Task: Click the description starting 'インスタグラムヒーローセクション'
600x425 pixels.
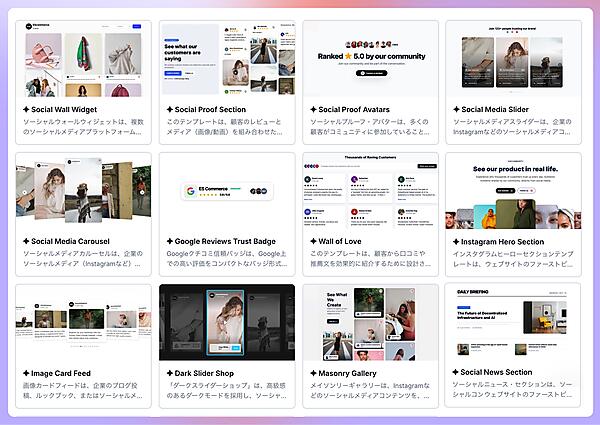Action: tap(513, 259)
